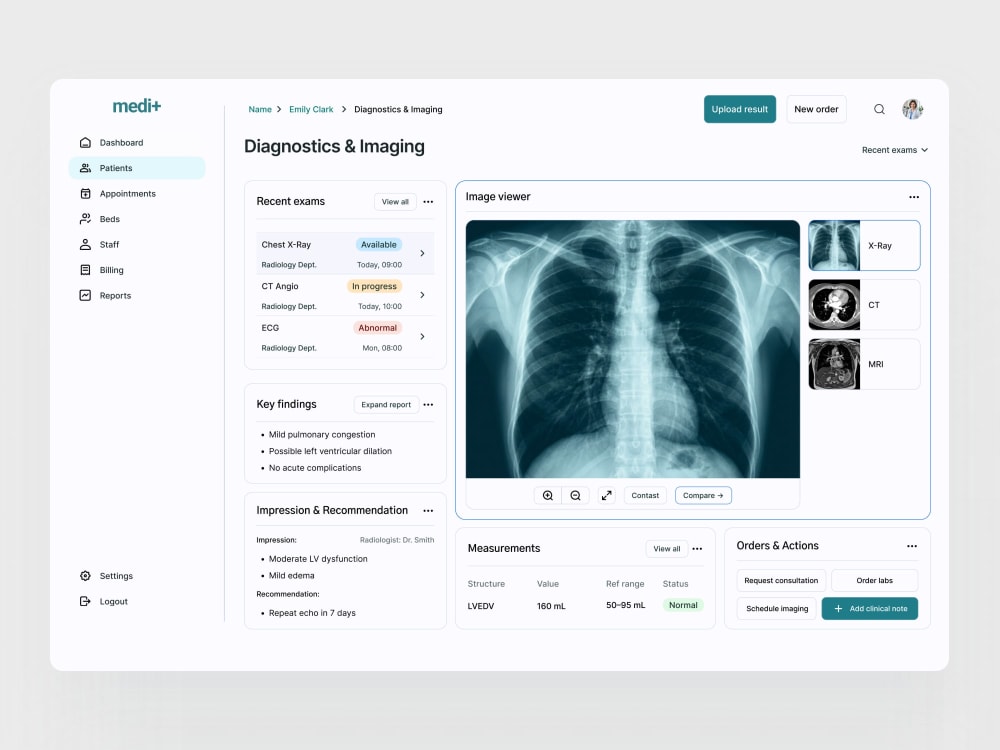Image resolution: width=1000 pixels, height=750 pixels.
Task: Click the LVEDV structure cell
Action: (x=481, y=606)
